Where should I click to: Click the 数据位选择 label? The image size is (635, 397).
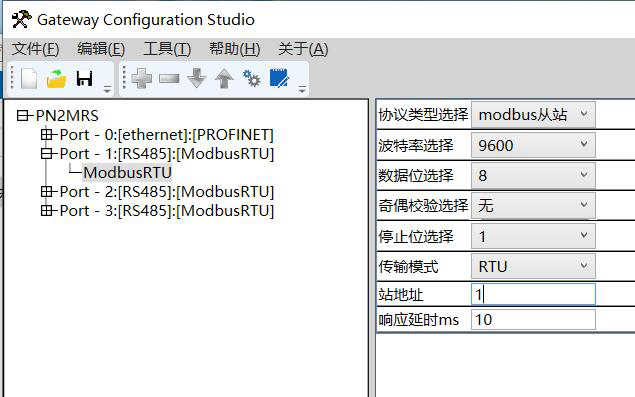coord(416,175)
